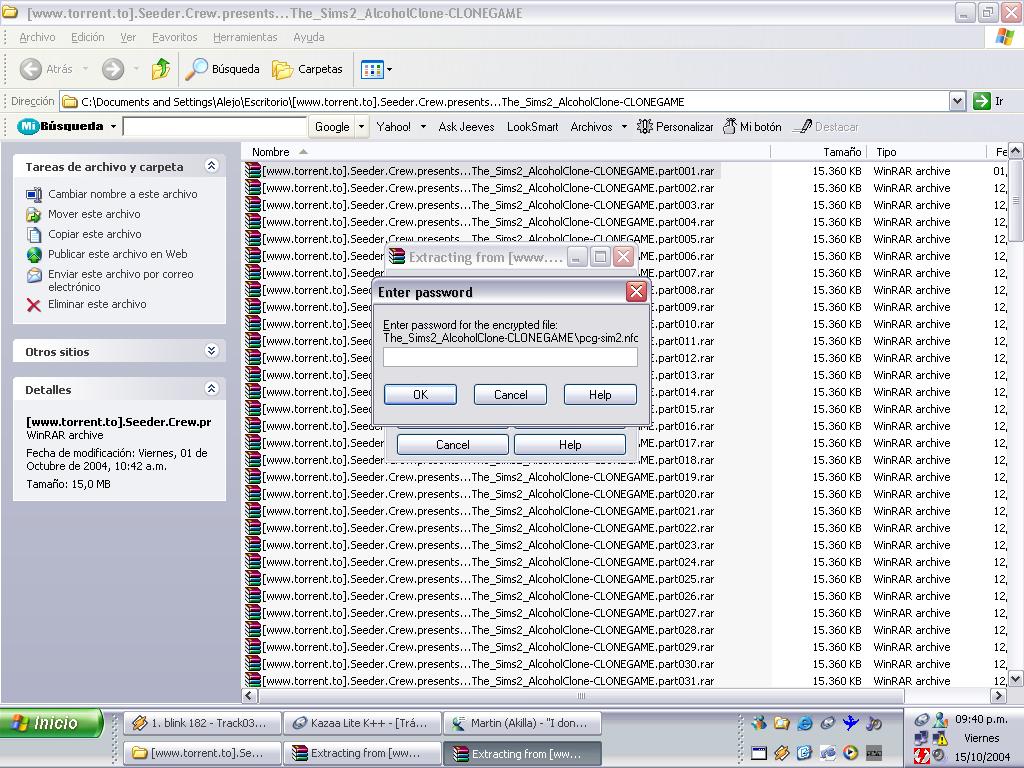Sort files by the Nombre column
The height and width of the screenshot is (768, 1024).
pyautogui.click(x=506, y=152)
